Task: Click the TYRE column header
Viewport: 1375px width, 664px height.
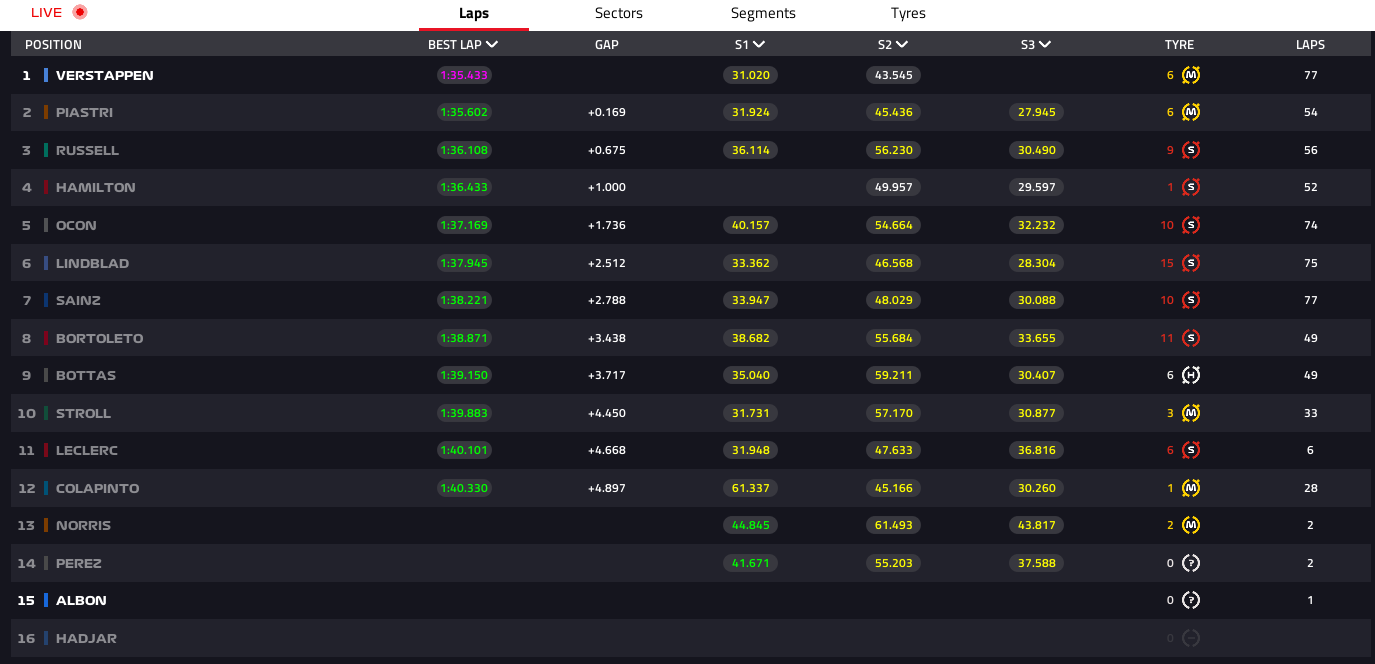Action: coord(1179,44)
